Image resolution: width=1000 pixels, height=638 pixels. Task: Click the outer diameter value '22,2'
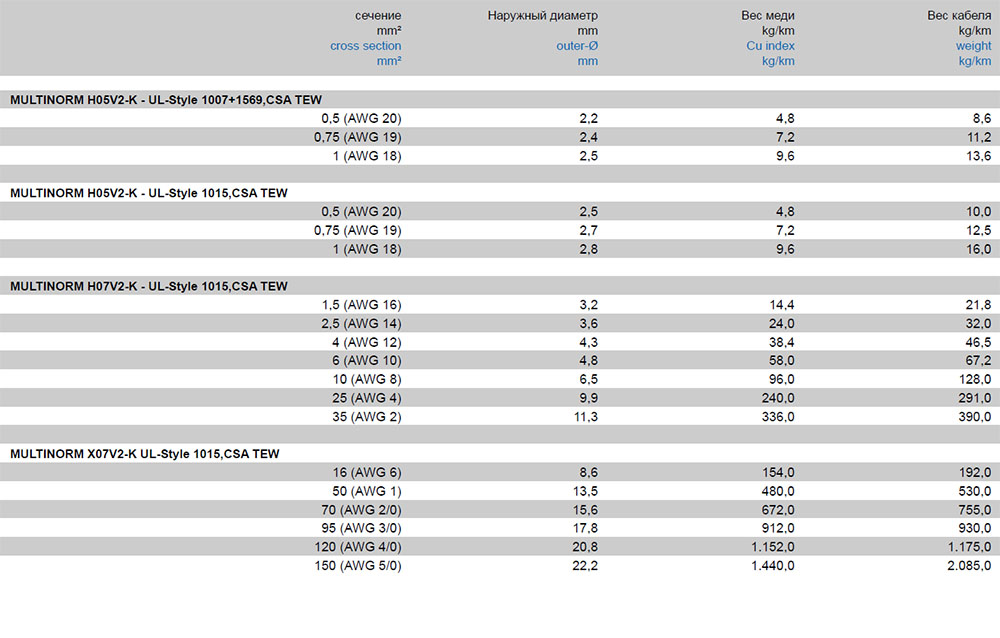click(585, 565)
